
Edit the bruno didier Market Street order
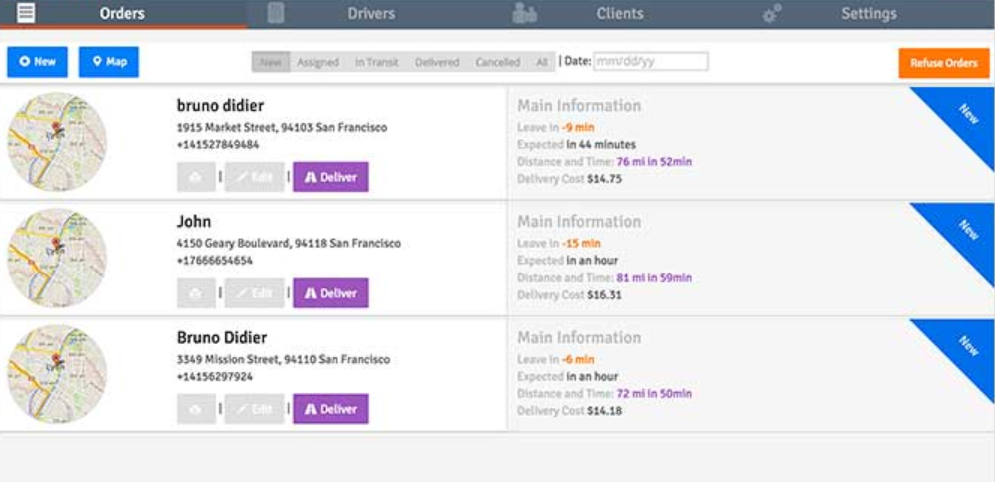(254, 177)
